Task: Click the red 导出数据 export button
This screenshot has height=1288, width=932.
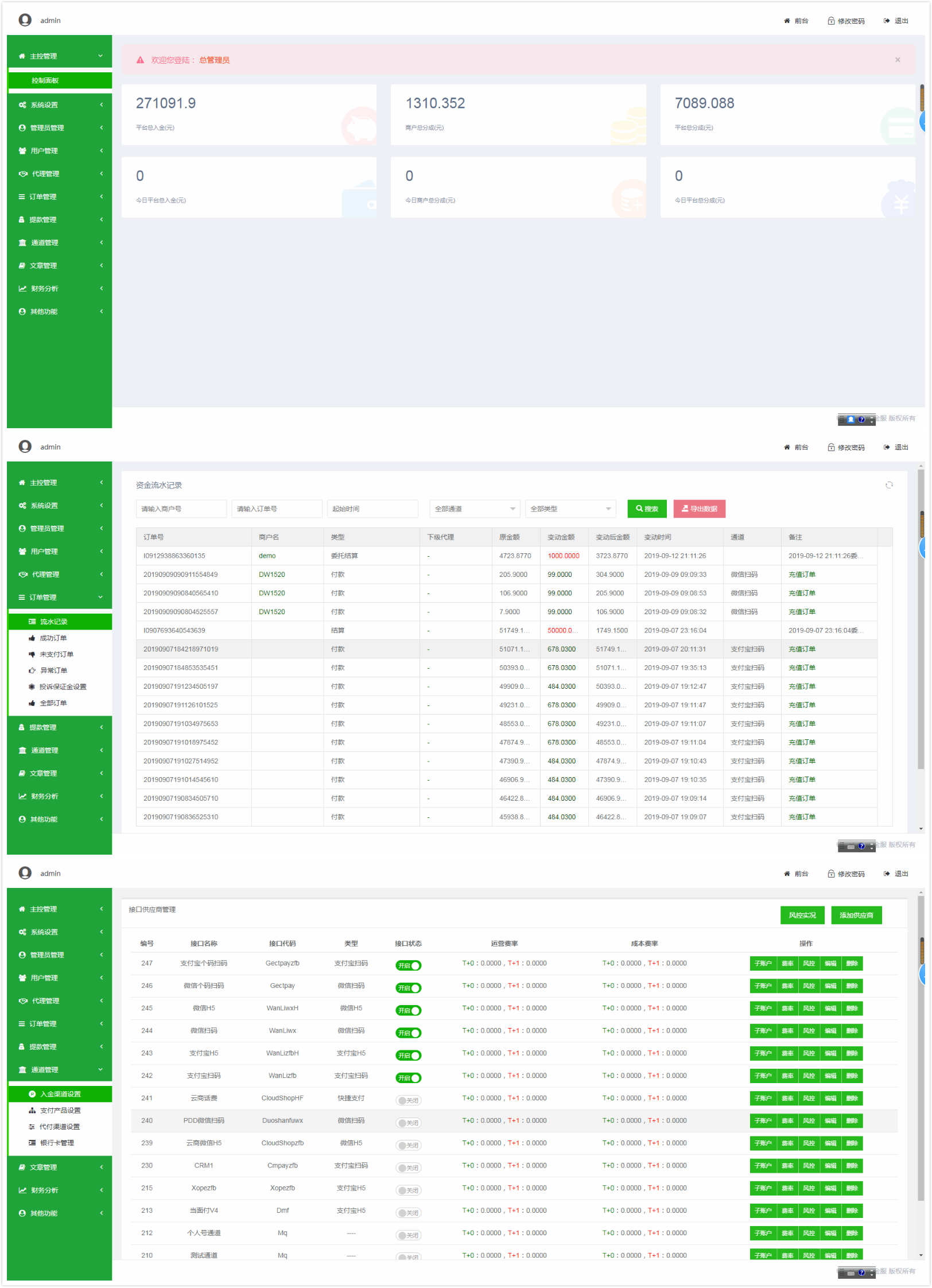Action: click(699, 509)
